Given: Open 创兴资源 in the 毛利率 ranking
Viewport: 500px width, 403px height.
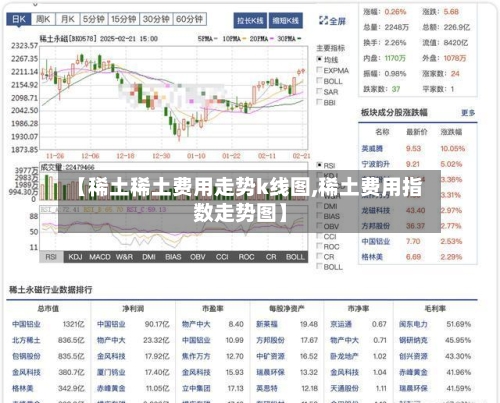Looking at the screenshot, I should [413, 356].
